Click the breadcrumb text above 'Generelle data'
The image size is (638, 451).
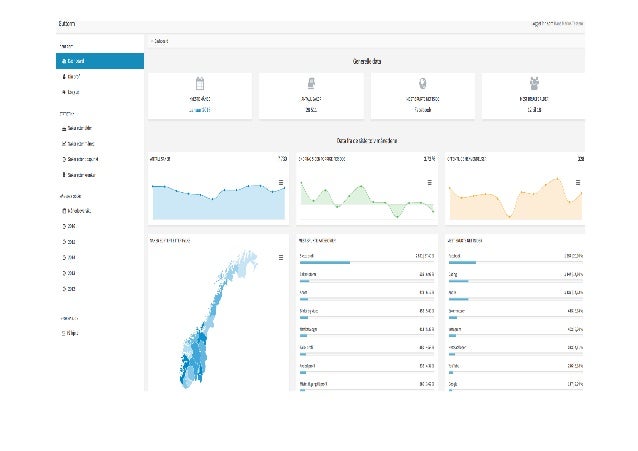click(x=160, y=41)
